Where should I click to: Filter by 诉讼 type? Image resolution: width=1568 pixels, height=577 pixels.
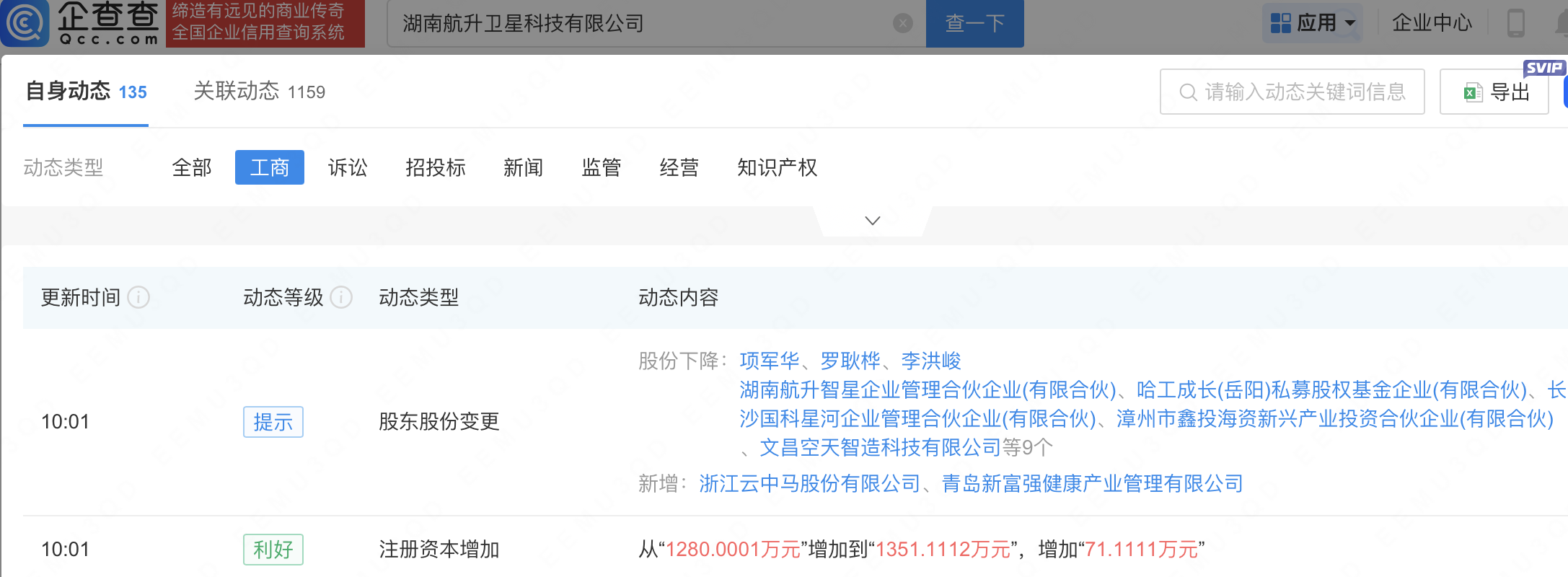[348, 167]
